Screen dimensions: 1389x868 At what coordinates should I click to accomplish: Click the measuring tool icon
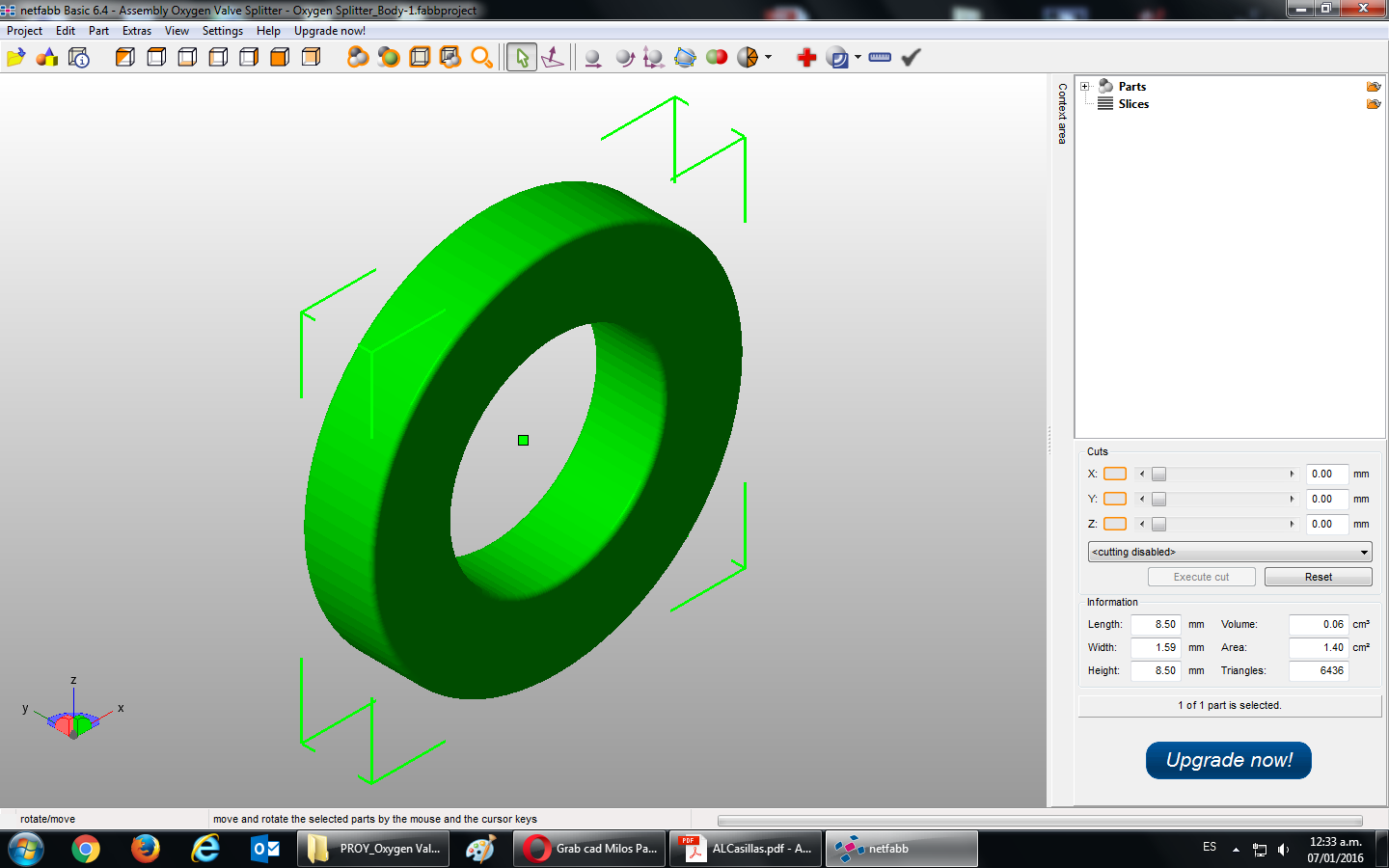pyautogui.click(x=837, y=58)
